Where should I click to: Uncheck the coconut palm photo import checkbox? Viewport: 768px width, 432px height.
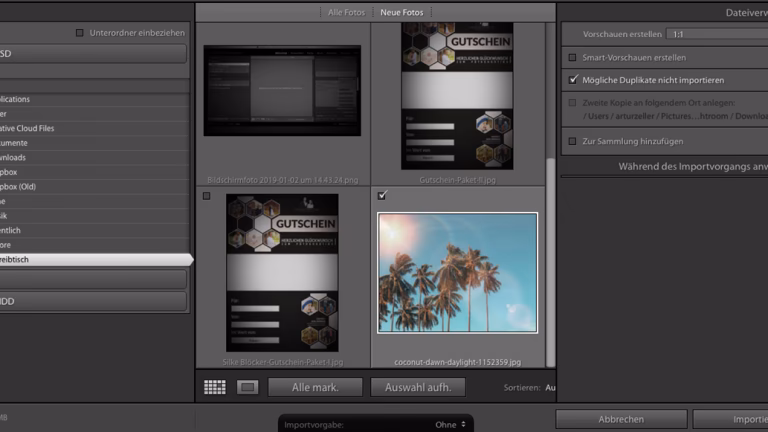click(383, 196)
